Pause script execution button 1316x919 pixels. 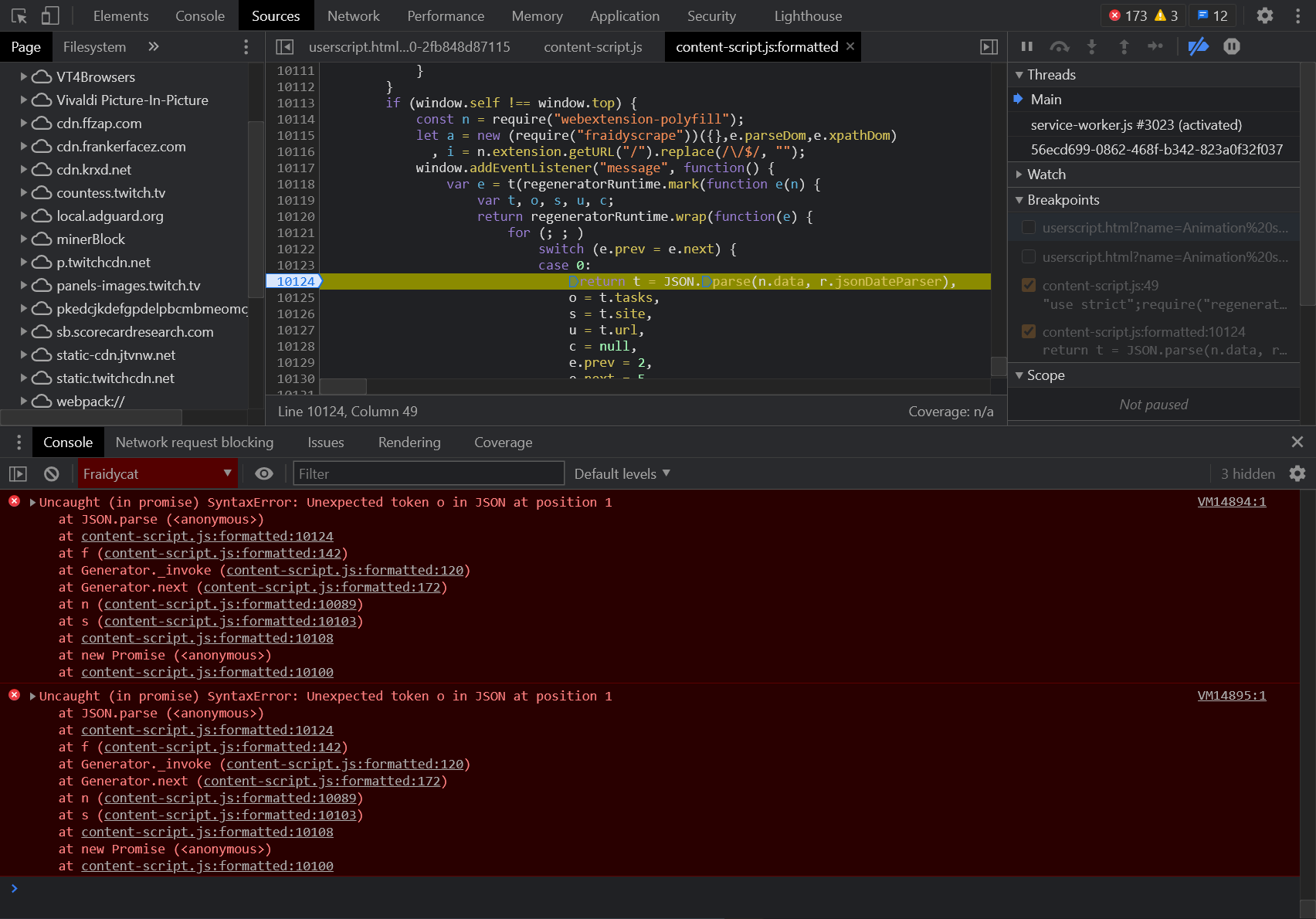click(1027, 46)
